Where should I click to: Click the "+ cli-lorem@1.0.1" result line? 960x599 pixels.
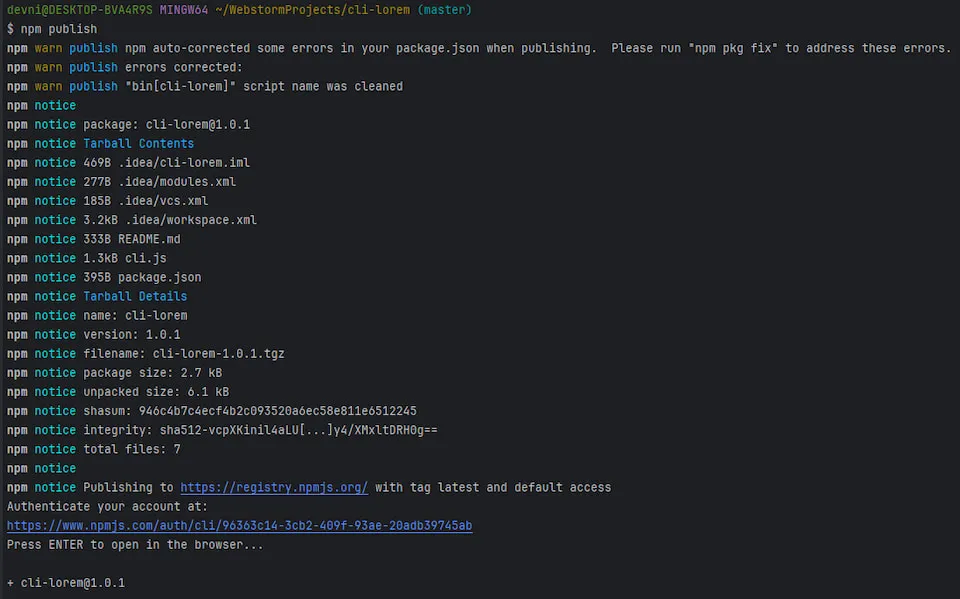point(65,582)
